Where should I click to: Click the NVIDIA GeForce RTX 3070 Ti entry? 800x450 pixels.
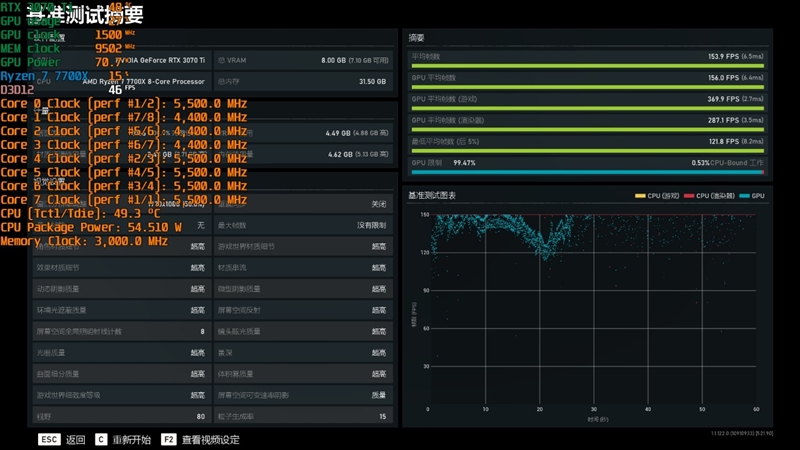(x=160, y=60)
